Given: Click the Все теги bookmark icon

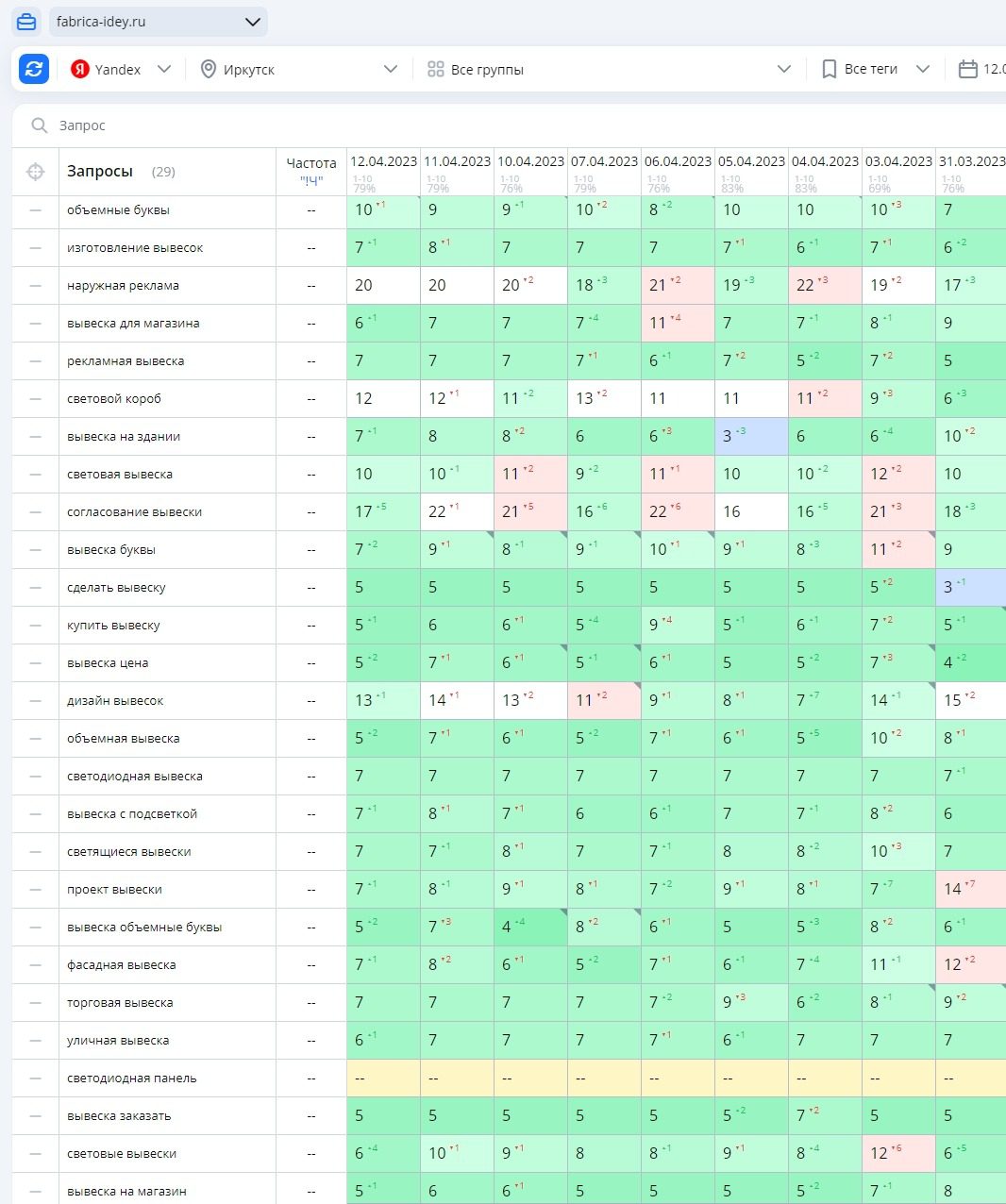Looking at the screenshot, I should [829, 69].
